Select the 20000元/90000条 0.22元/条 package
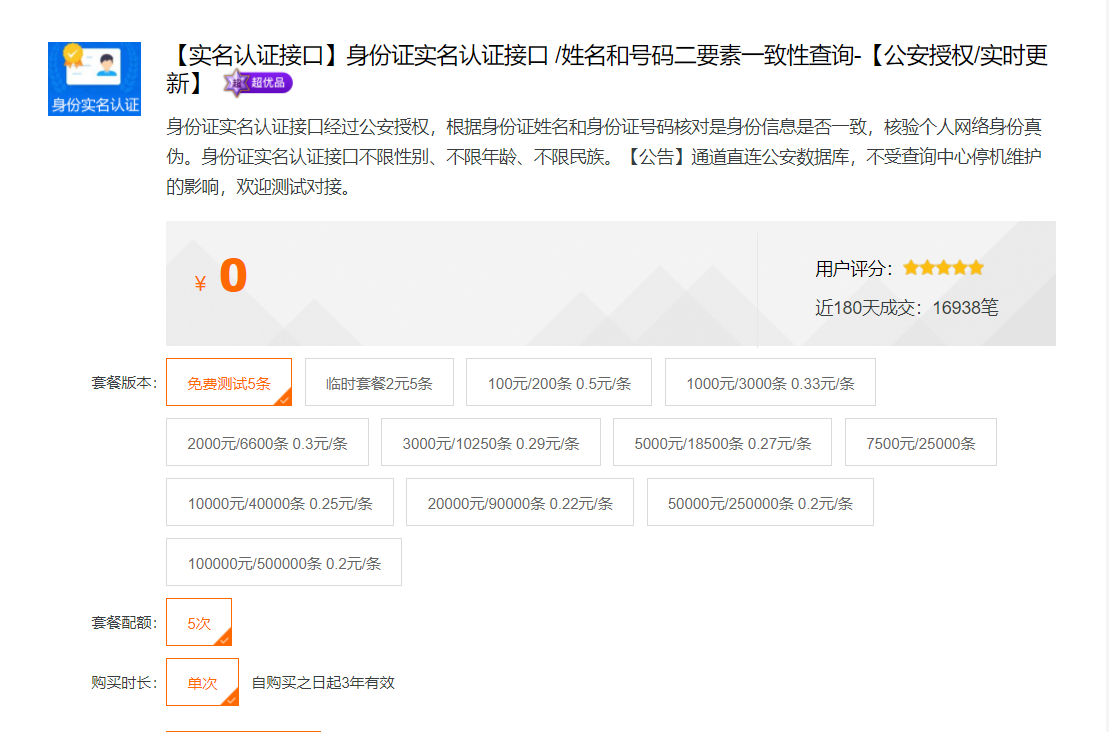Image resolution: width=1109 pixels, height=732 pixels. point(520,502)
